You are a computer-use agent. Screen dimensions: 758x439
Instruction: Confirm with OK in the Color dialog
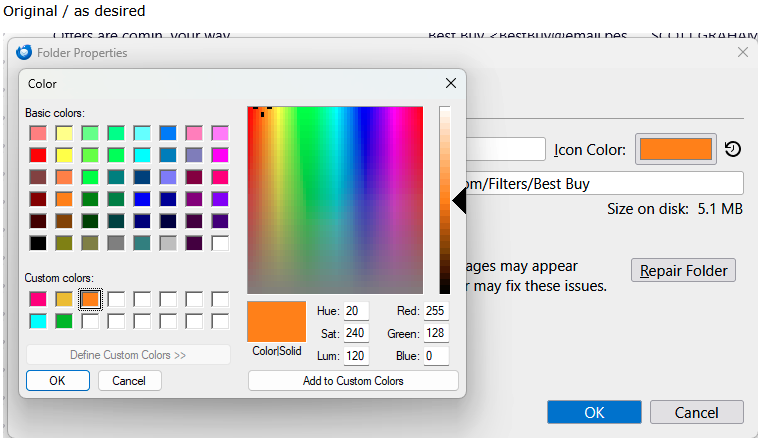point(57,380)
